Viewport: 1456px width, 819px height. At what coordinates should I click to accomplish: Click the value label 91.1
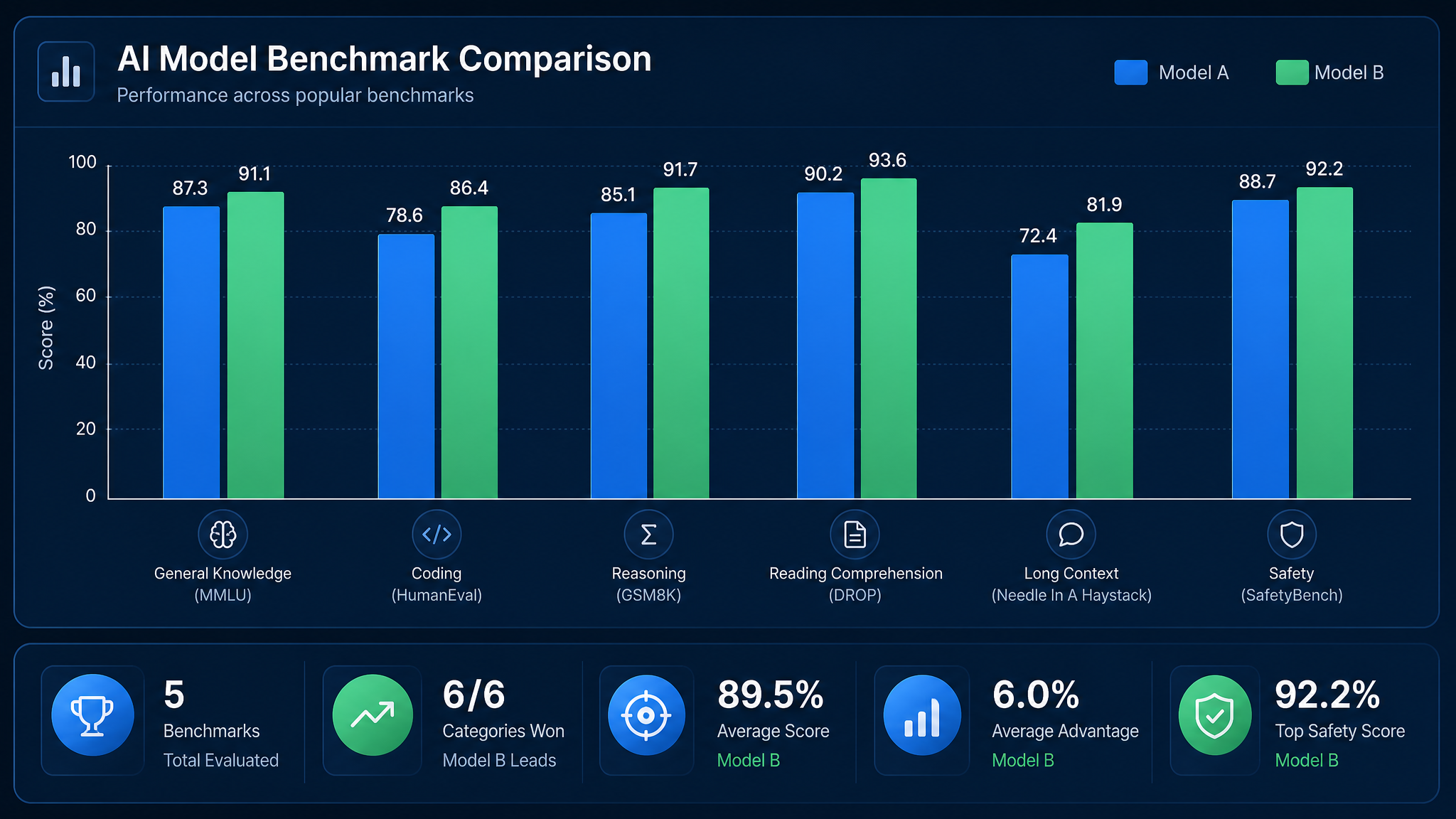coord(255,174)
